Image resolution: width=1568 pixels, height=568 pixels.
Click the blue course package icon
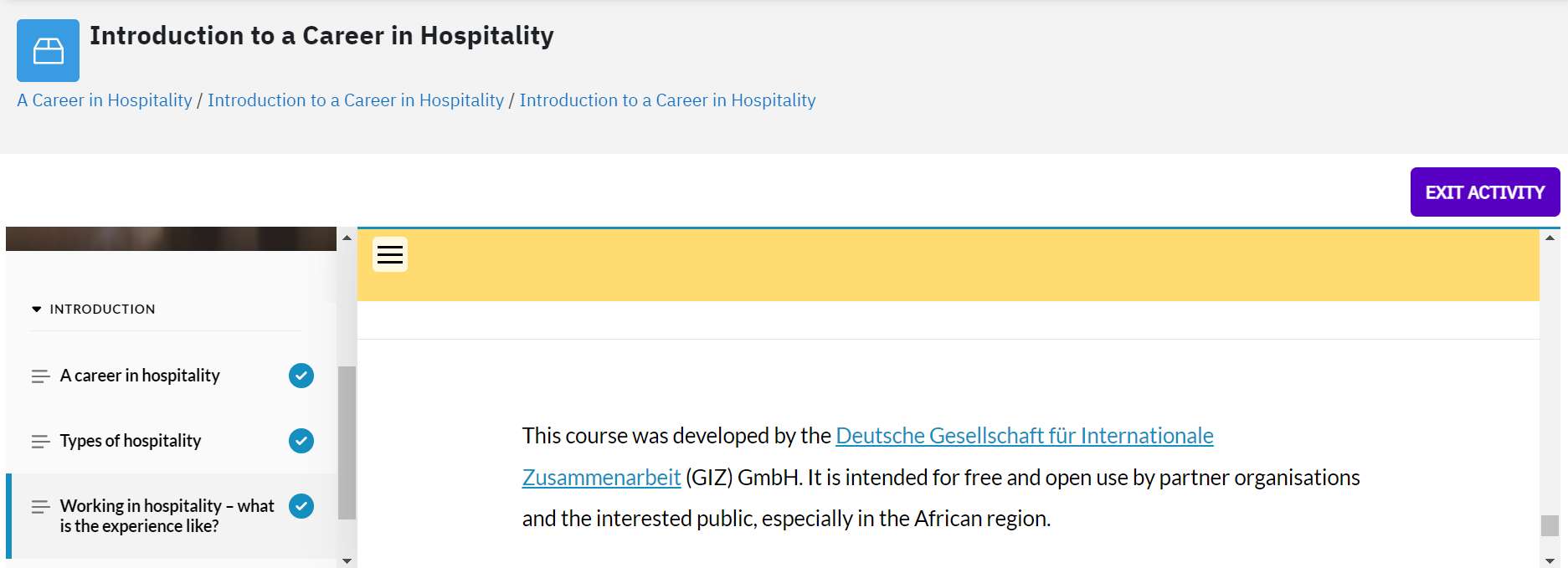pos(48,50)
